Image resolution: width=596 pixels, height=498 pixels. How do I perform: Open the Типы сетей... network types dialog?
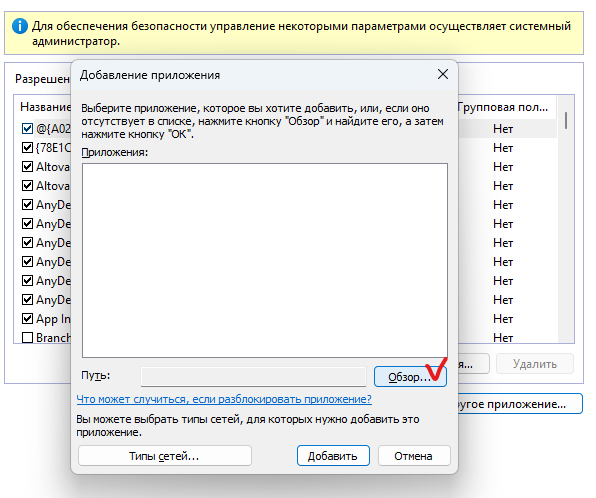point(165,456)
